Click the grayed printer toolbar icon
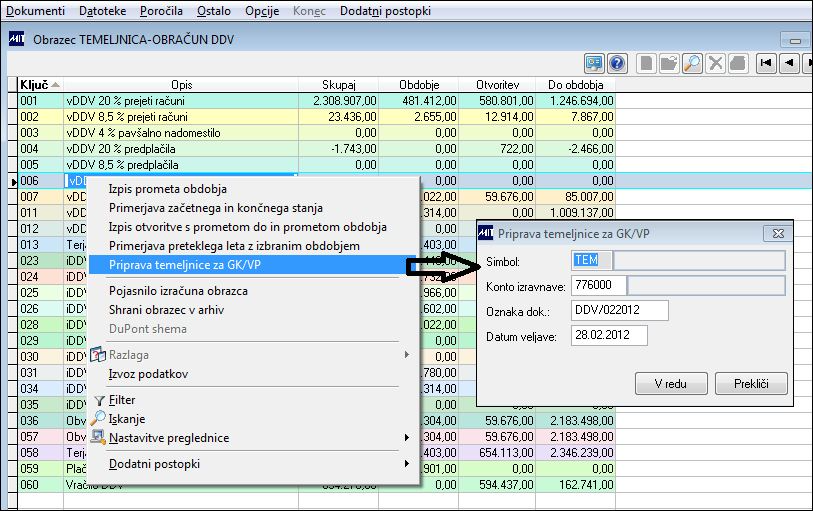 pyautogui.click(x=737, y=63)
